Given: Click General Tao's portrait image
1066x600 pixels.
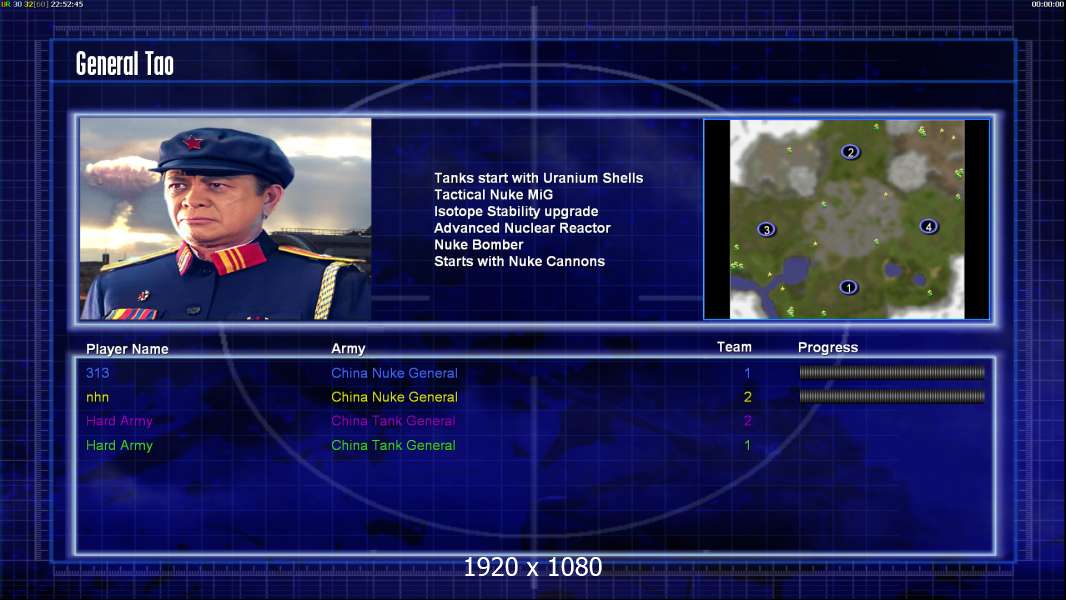Looking at the screenshot, I should coord(226,219).
